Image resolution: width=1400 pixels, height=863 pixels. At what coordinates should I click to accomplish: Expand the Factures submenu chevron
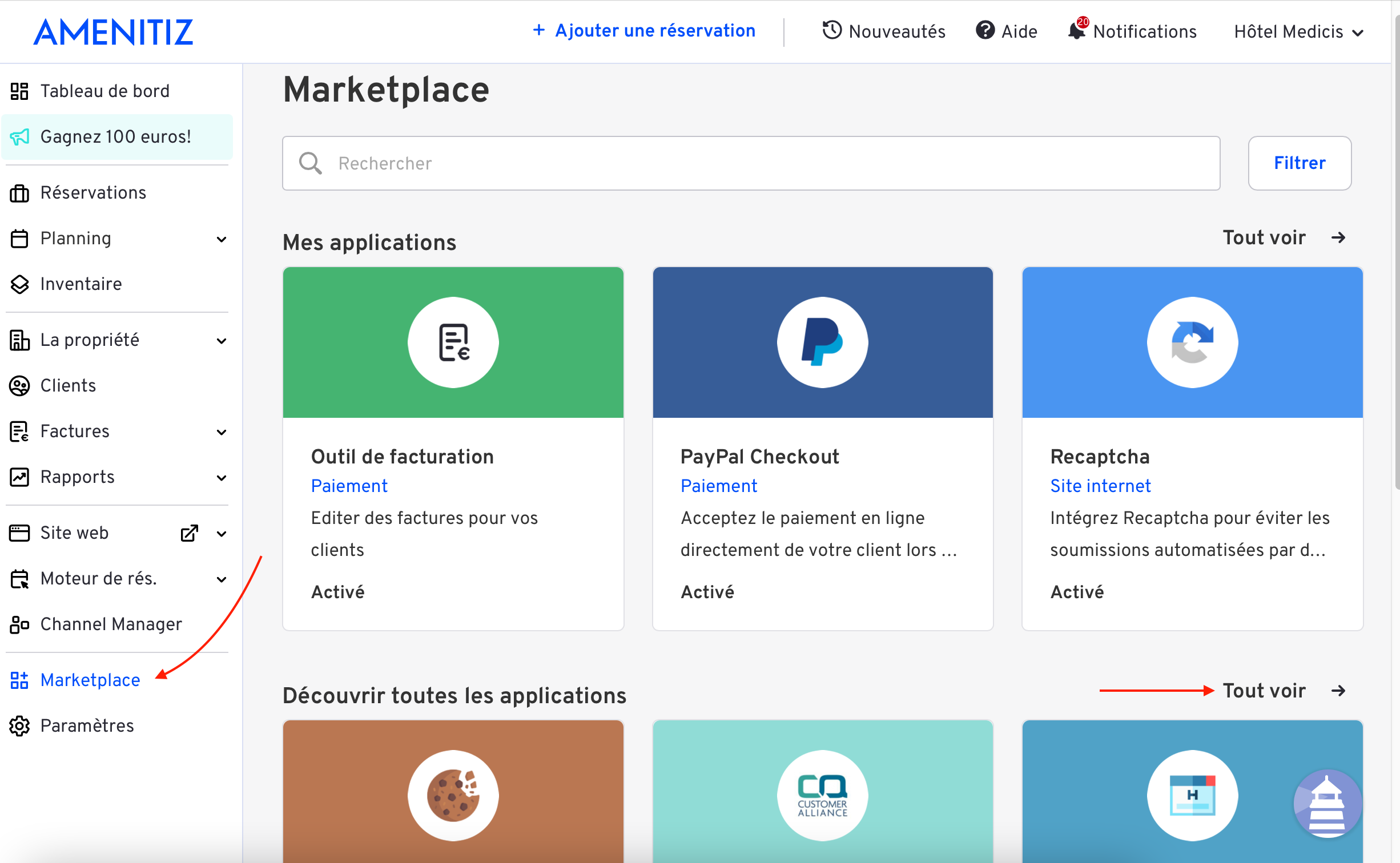[222, 433]
